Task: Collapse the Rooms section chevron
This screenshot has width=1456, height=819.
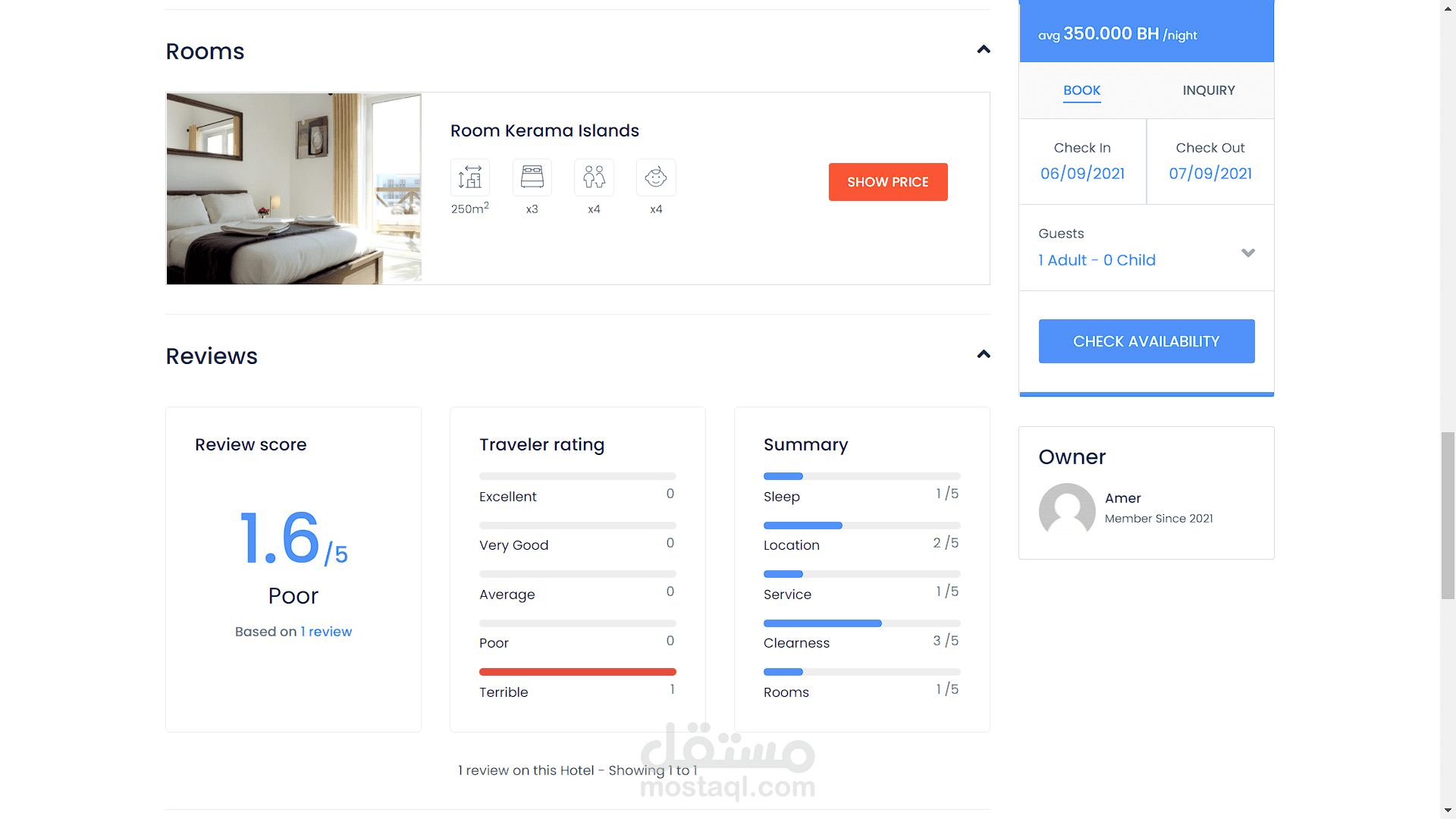Action: click(x=984, y=50)
